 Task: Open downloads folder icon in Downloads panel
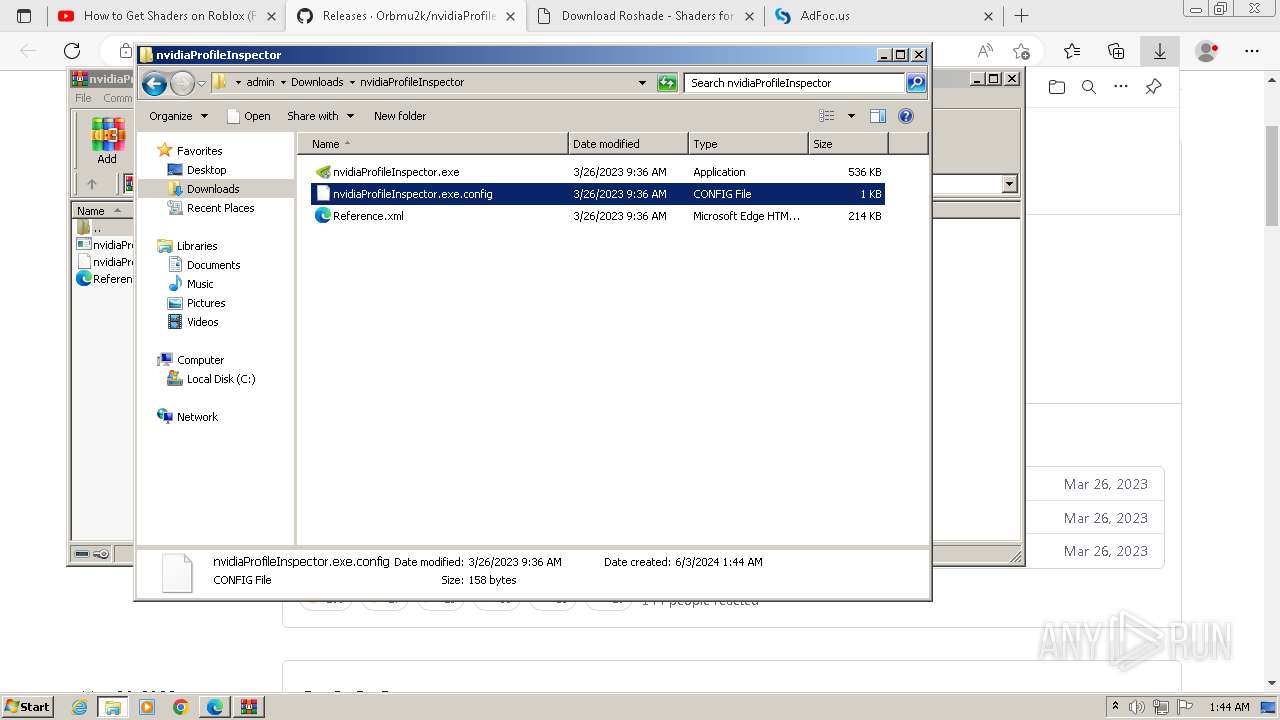point(1057,87)
